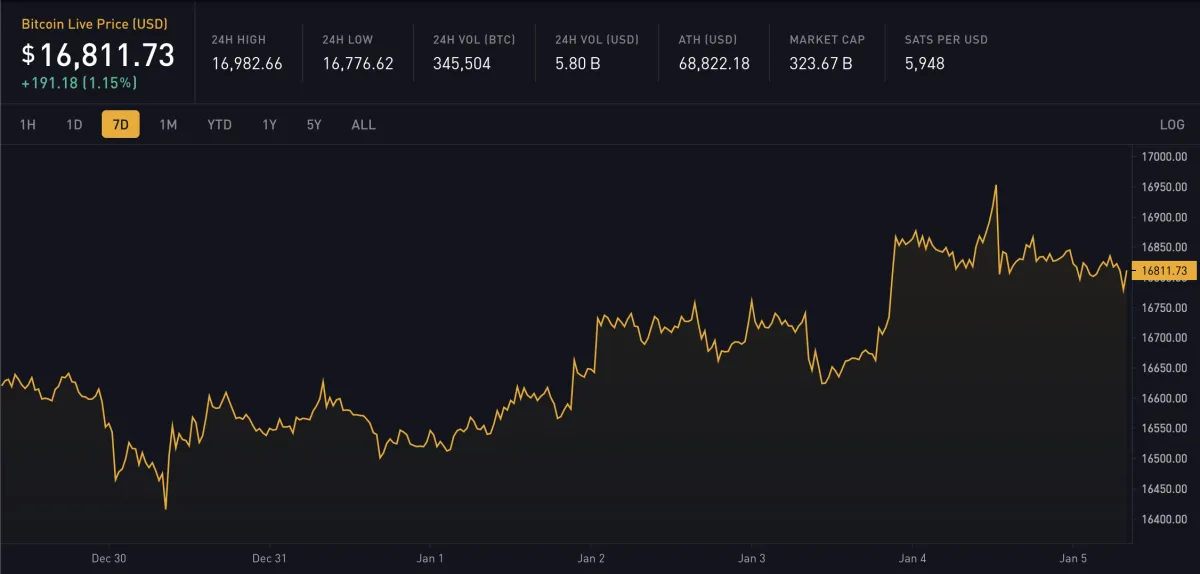Toggle LOG scale on chart
1200x574 pixels.
[x=1172, y=125]
